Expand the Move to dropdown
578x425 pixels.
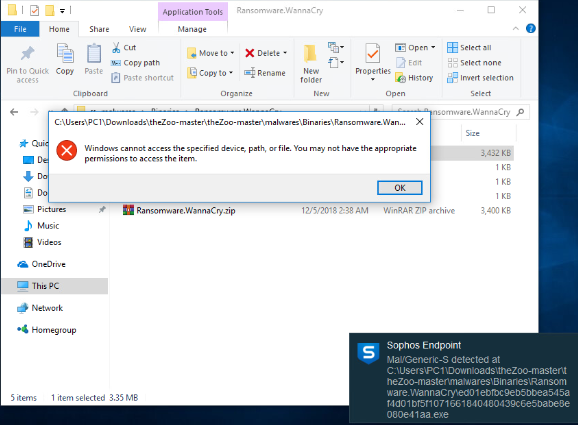click(232, 53)
